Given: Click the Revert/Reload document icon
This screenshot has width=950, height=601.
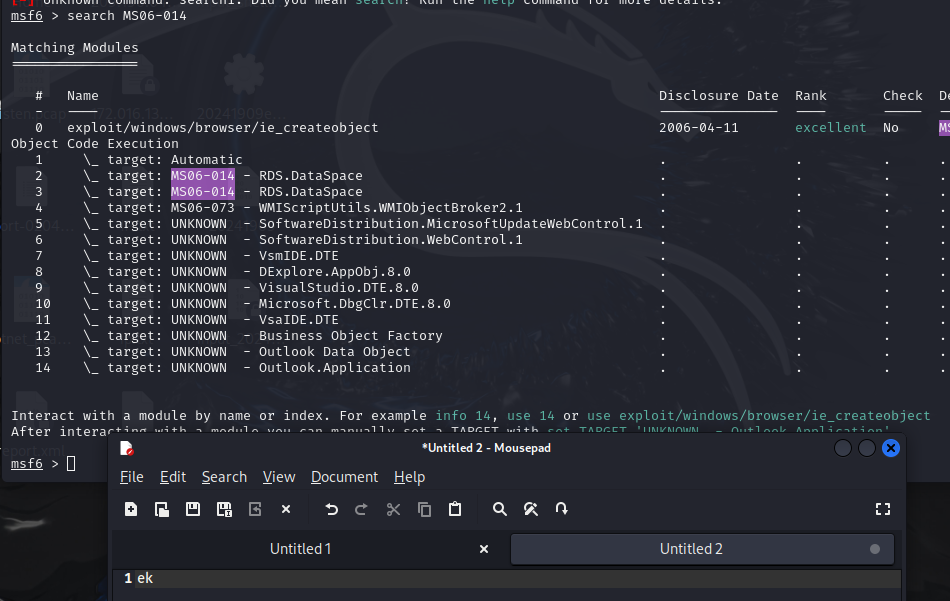Looking at the screenshot, I should click(255, 510).
